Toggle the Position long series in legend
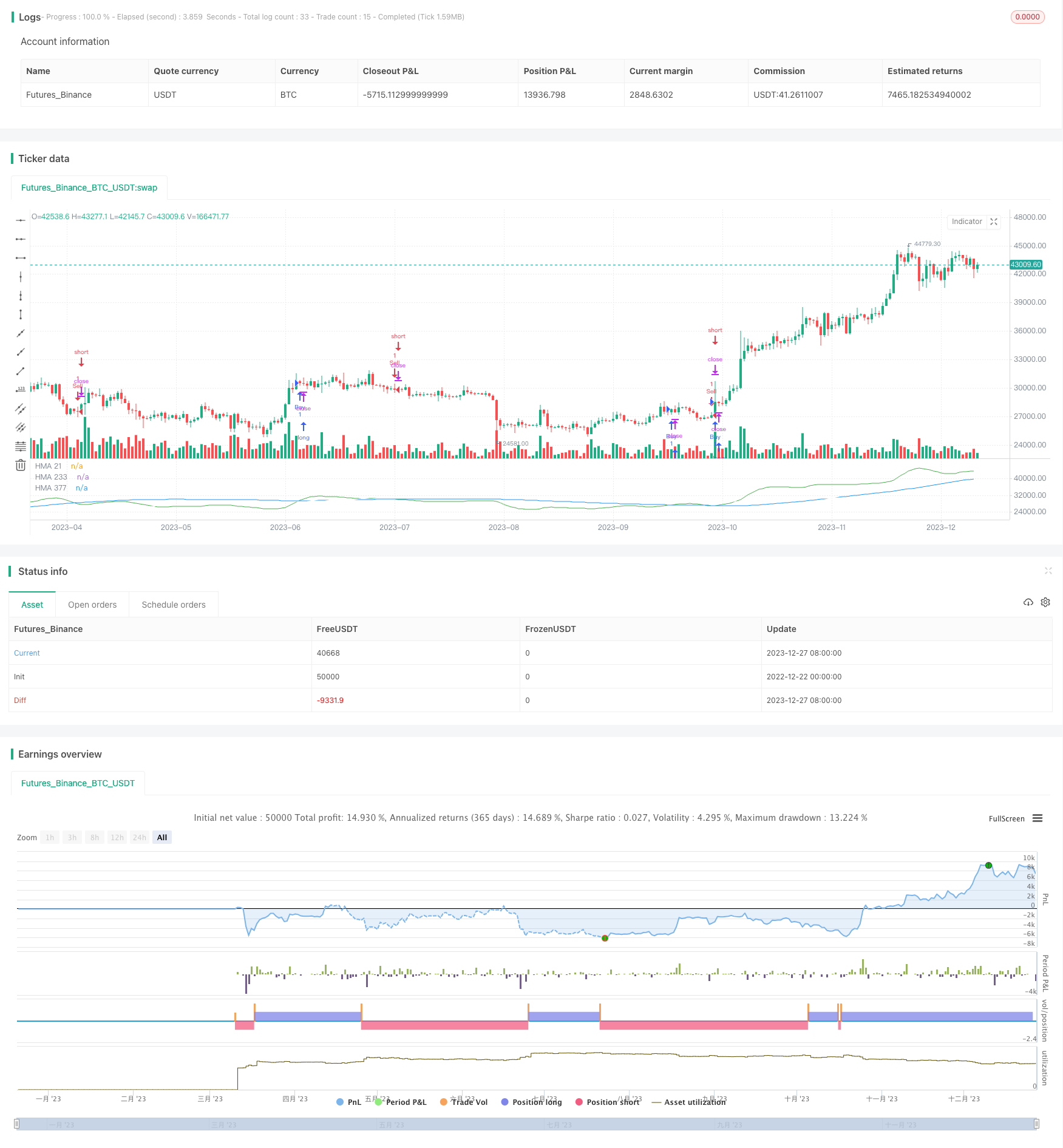This screenshot has width=1063, height=1148. click(x=531, y=1102)
